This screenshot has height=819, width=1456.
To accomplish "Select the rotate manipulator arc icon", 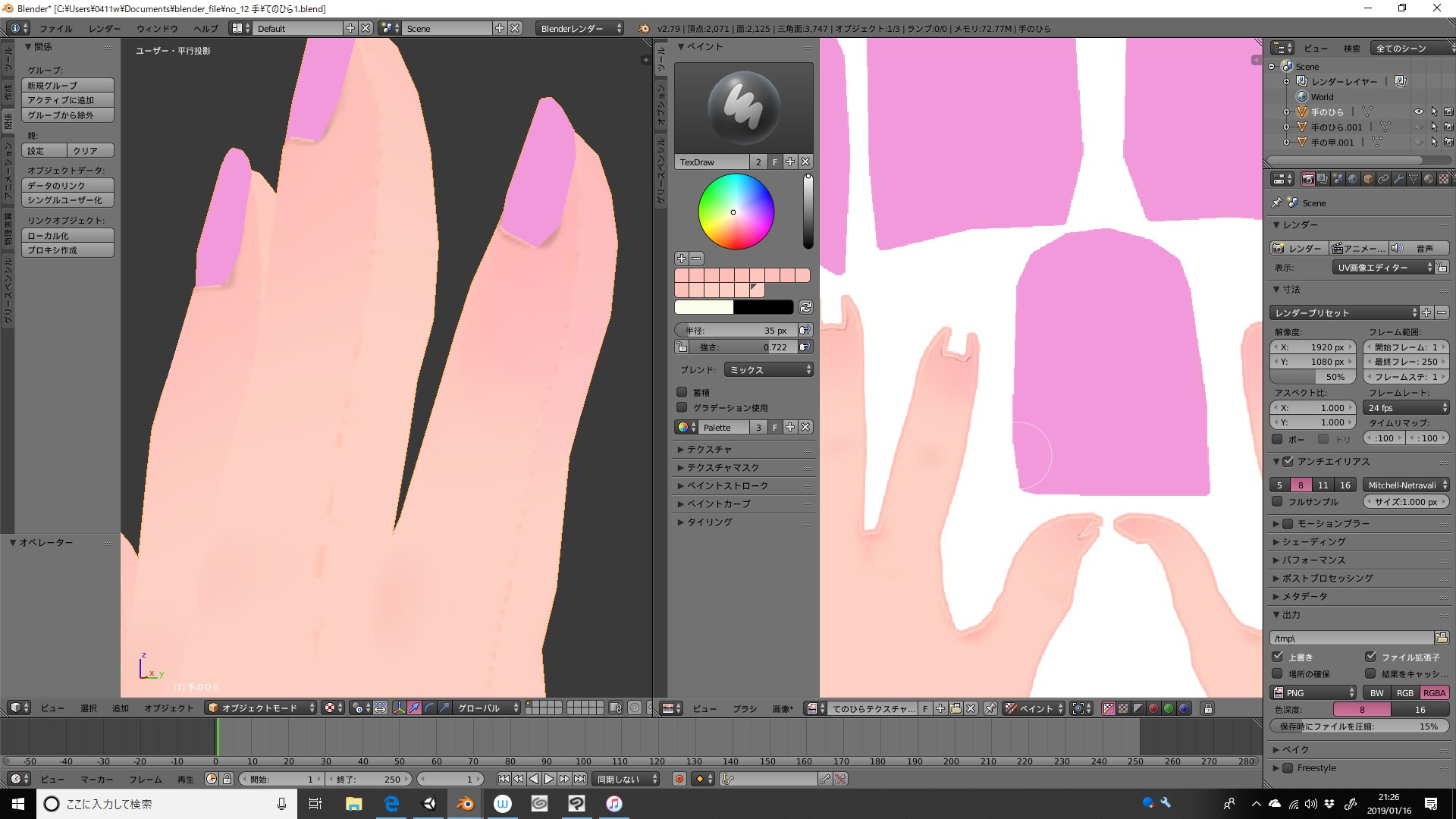I will tap(430, 708).
